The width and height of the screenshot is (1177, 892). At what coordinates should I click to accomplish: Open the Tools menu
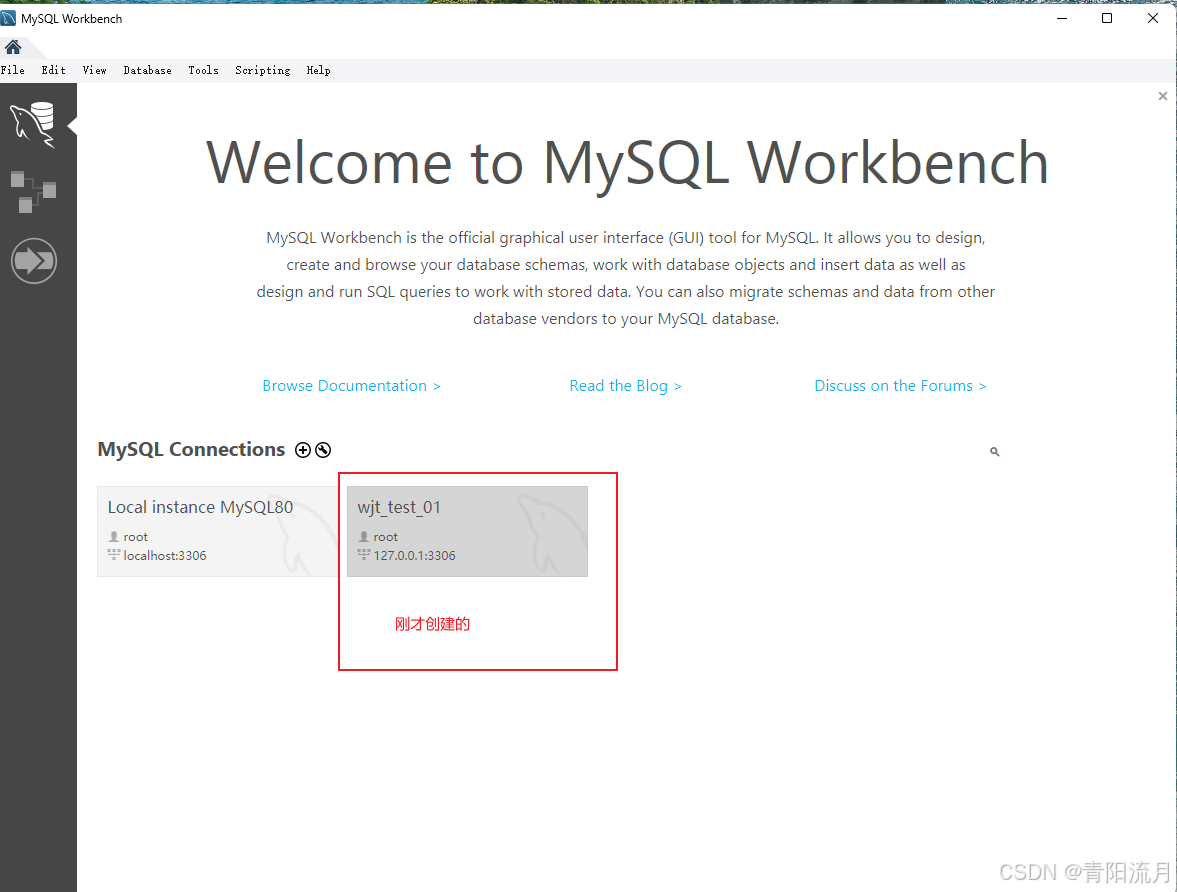[203, 70]
